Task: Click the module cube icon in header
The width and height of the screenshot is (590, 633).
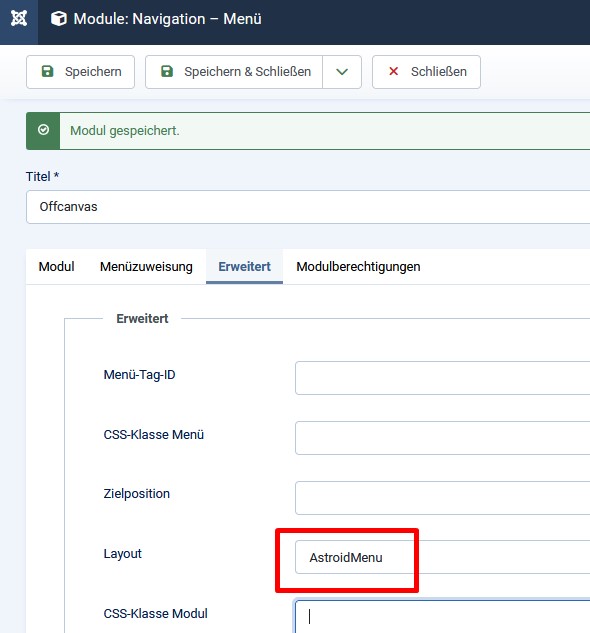Action: [59, 19]
